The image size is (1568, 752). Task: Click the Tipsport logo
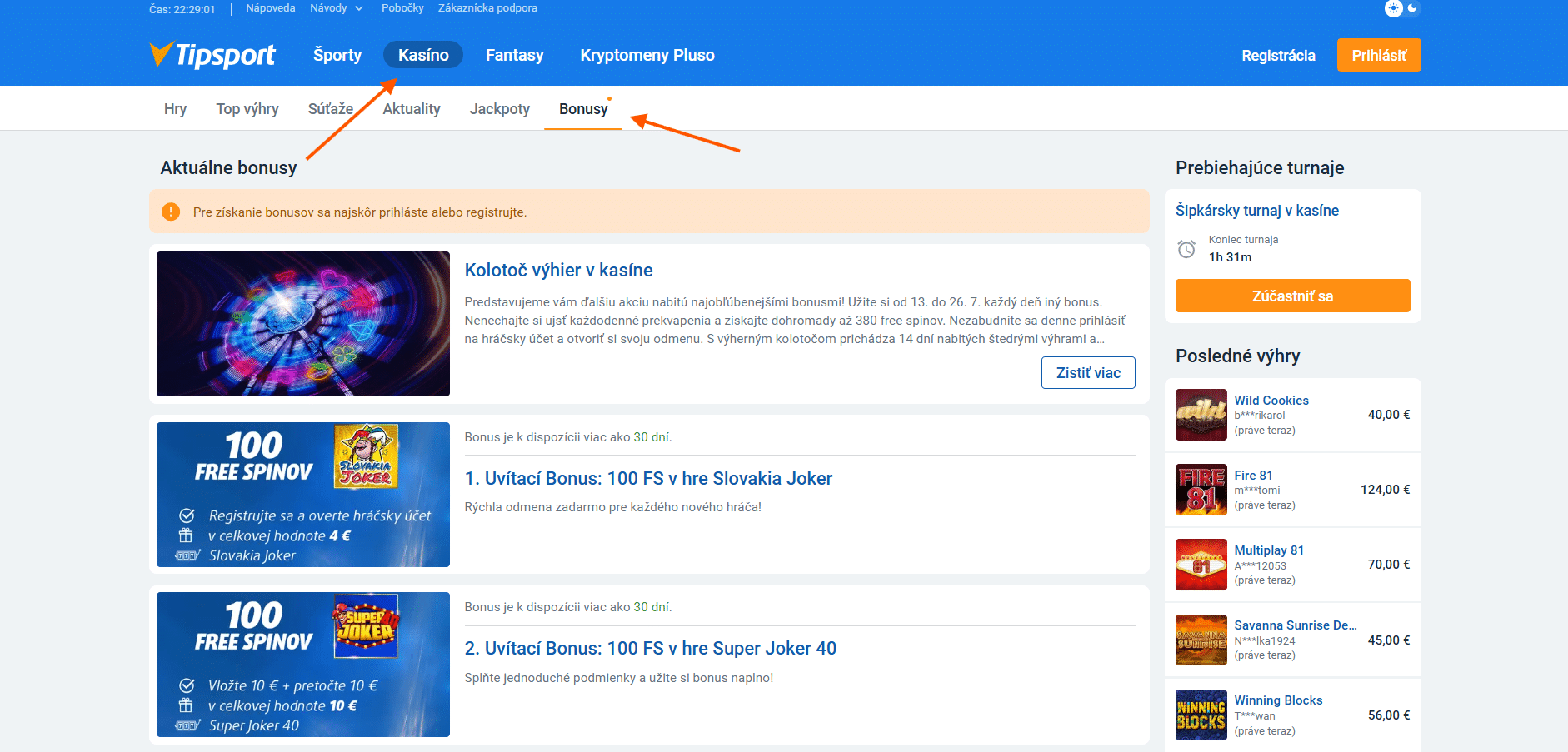[212, 55]
